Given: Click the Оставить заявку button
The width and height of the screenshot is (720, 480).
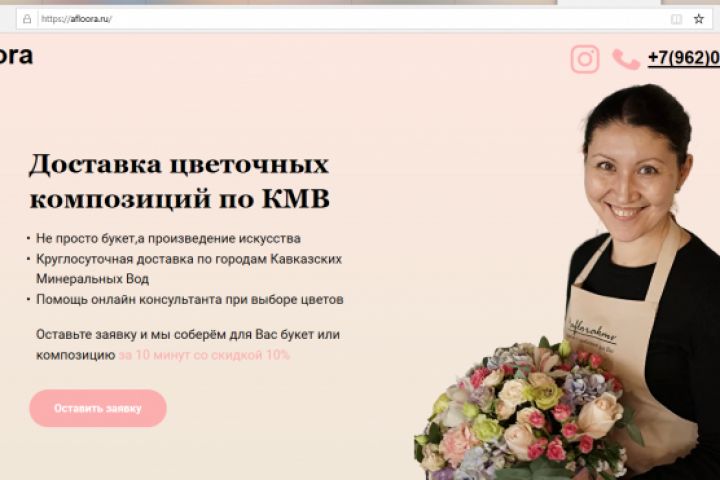Looking at the screenshot, I should pos(98,408).
